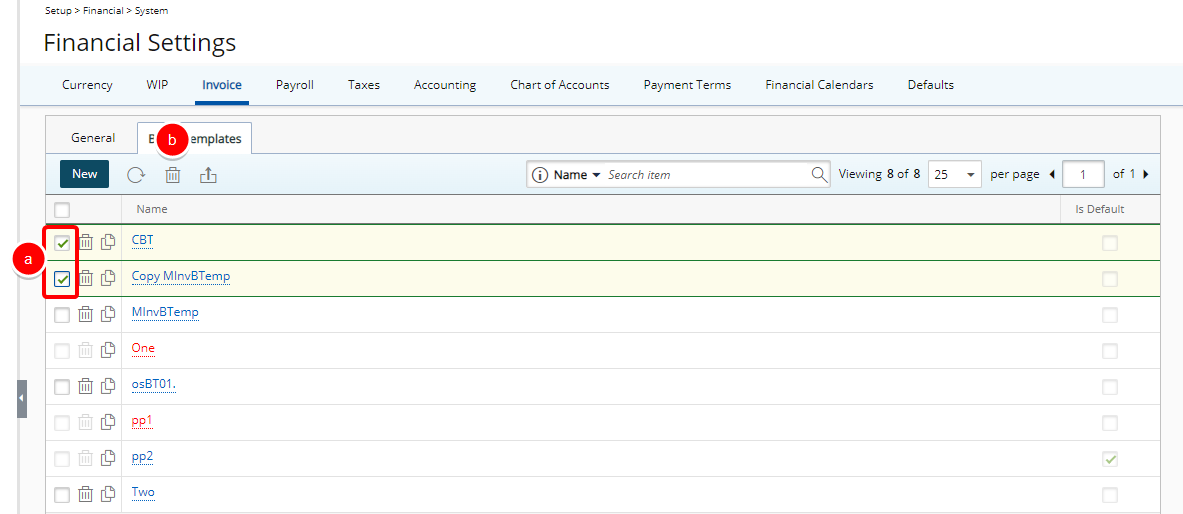Open the pp1 template link
1183x514 pixels.
pos(143,420)
